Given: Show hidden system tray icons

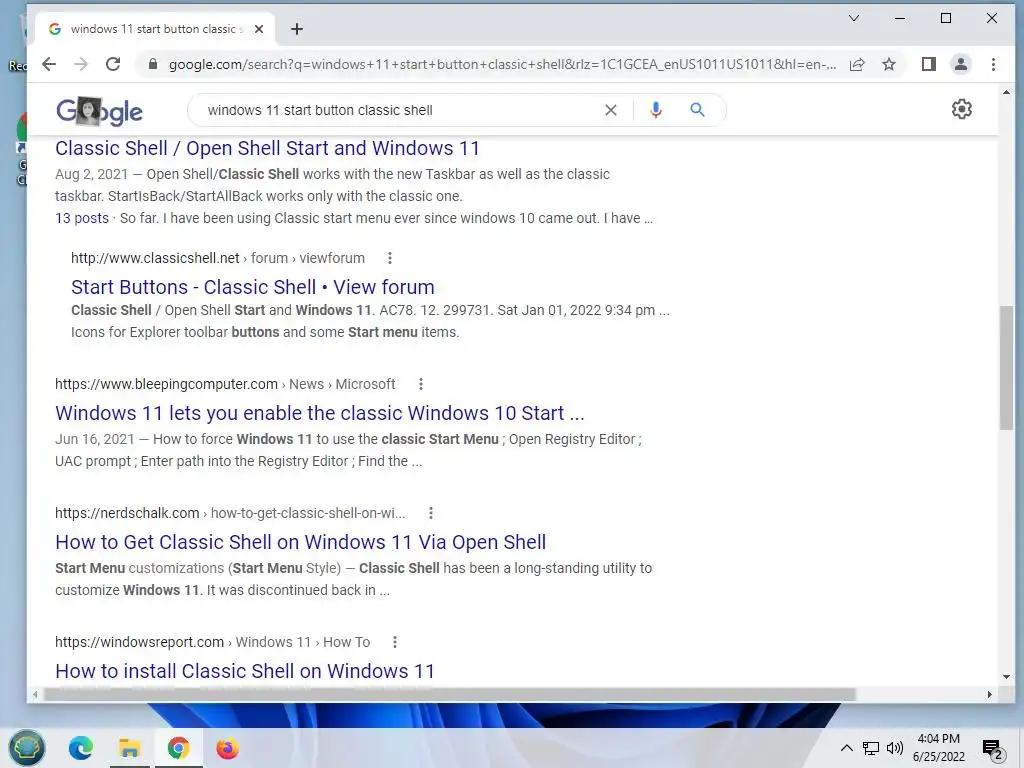Looking at the screenshot, I should tap(846, 748).
